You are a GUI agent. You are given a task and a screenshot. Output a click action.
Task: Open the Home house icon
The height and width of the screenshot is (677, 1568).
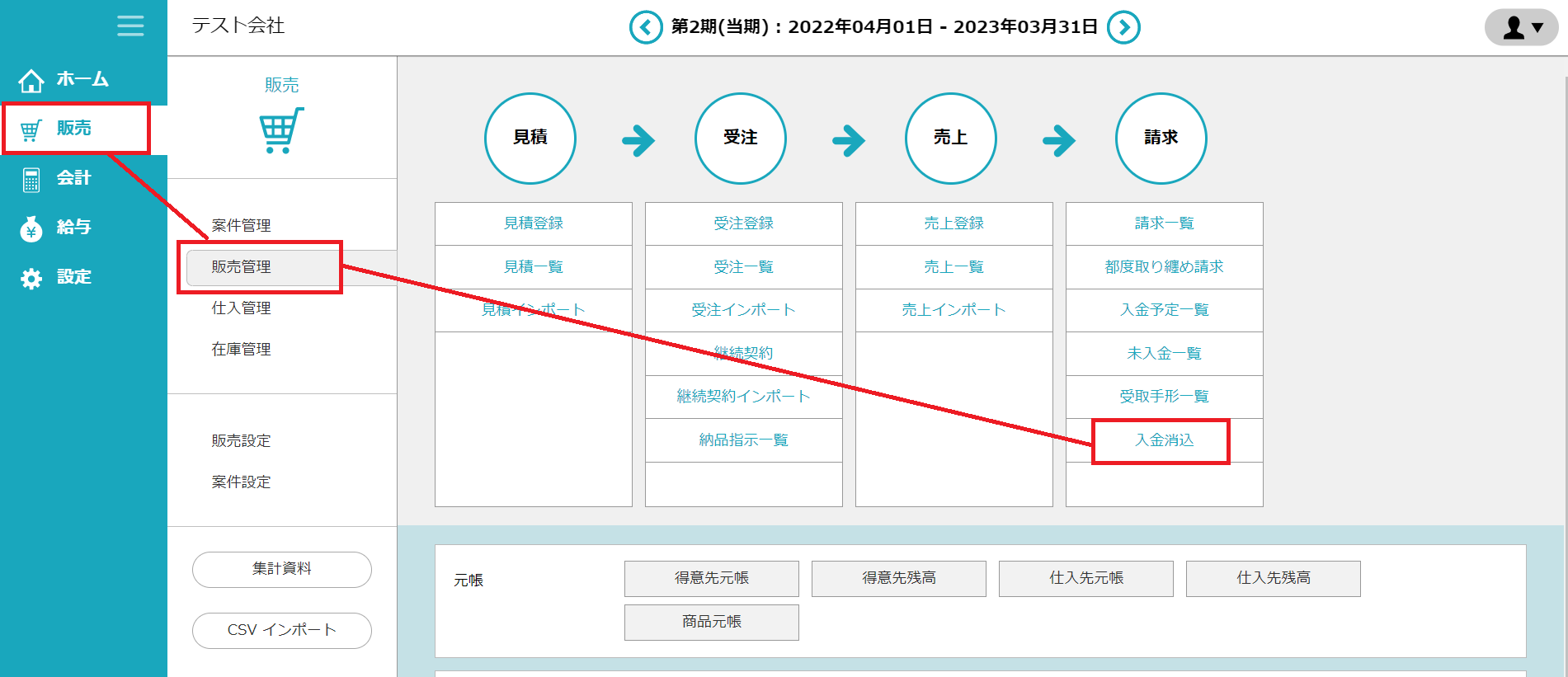pyautogui.click(x=31, y=80)
